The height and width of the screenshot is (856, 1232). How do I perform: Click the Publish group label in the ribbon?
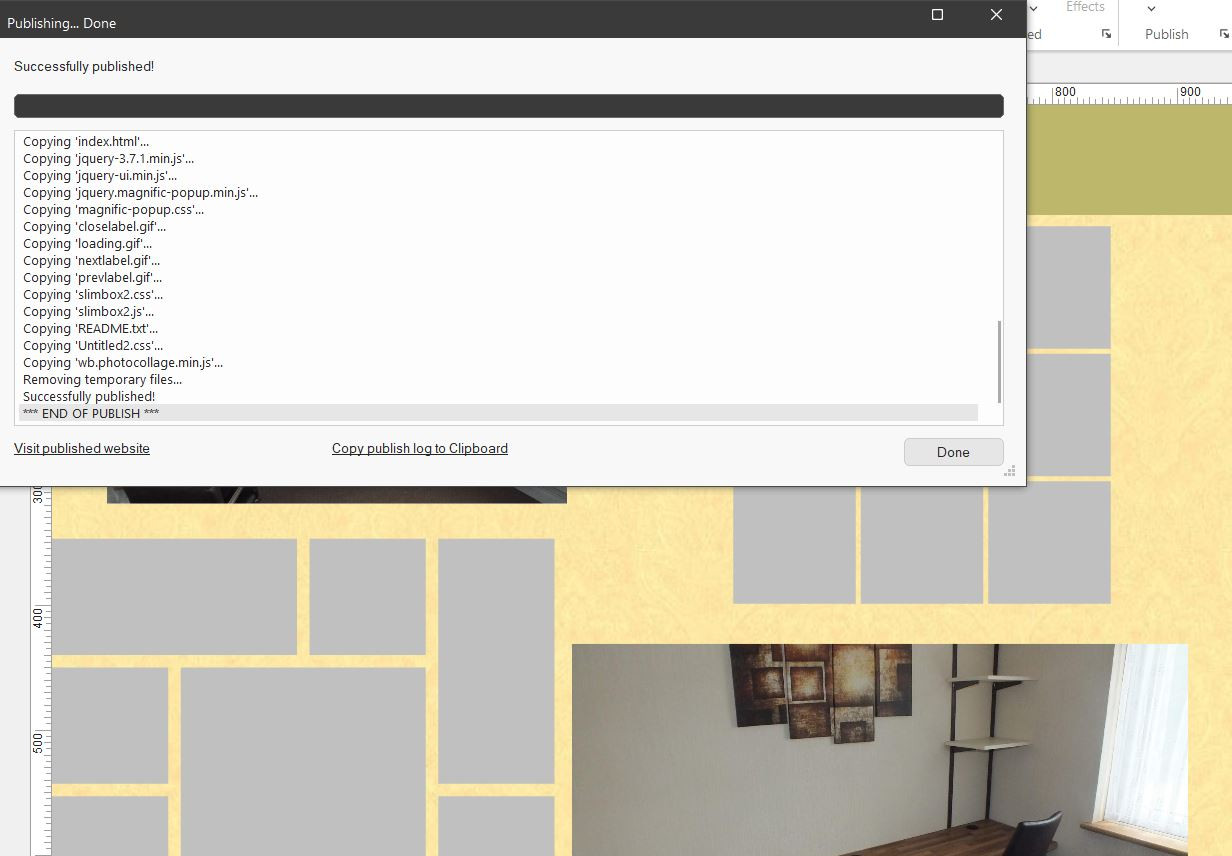coord(1167,34)
